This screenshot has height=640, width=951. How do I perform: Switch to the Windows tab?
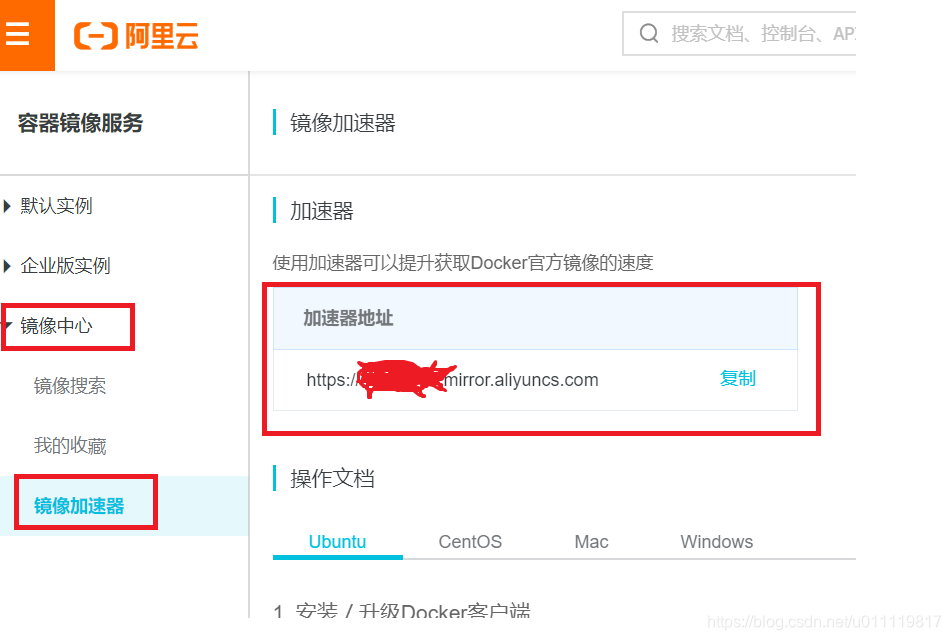pyautogui.click(x=716, y=542)
